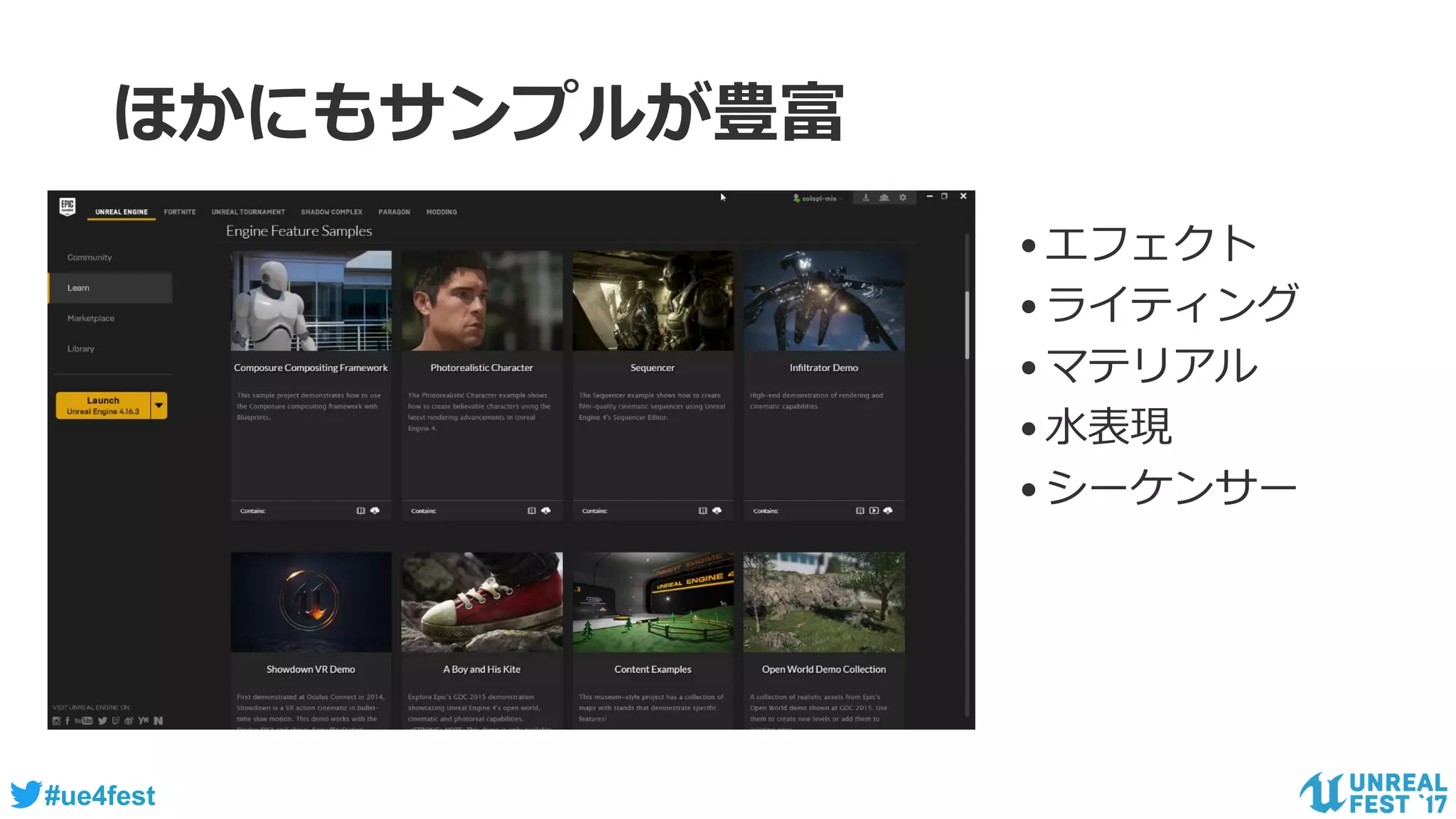Click the documentation icon on Photorealistic Character card
Image resolution: width=1456 pixels, height=819 pixels.
coord(531,510)
